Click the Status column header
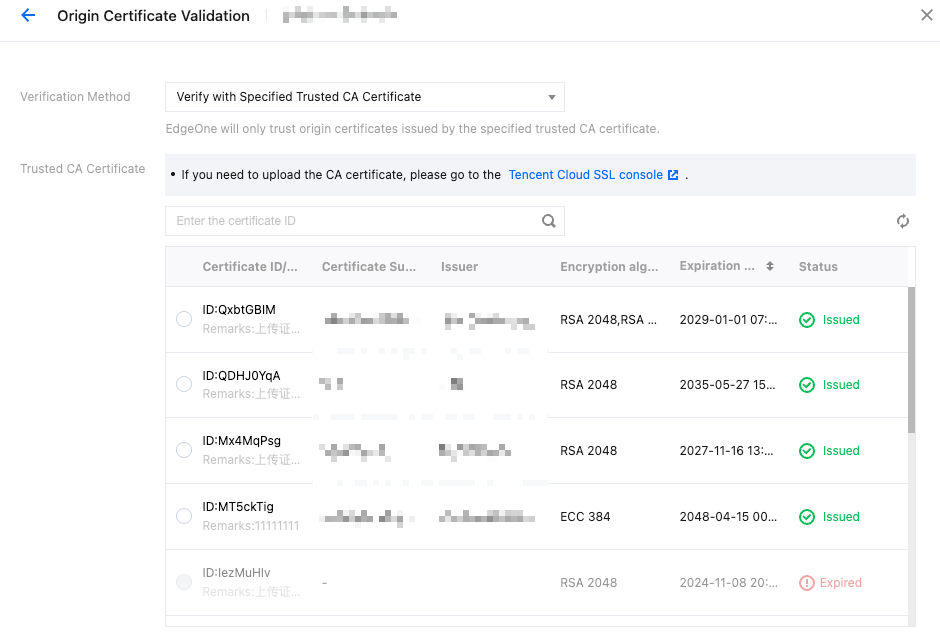The image size is (940, 638). 818,267
